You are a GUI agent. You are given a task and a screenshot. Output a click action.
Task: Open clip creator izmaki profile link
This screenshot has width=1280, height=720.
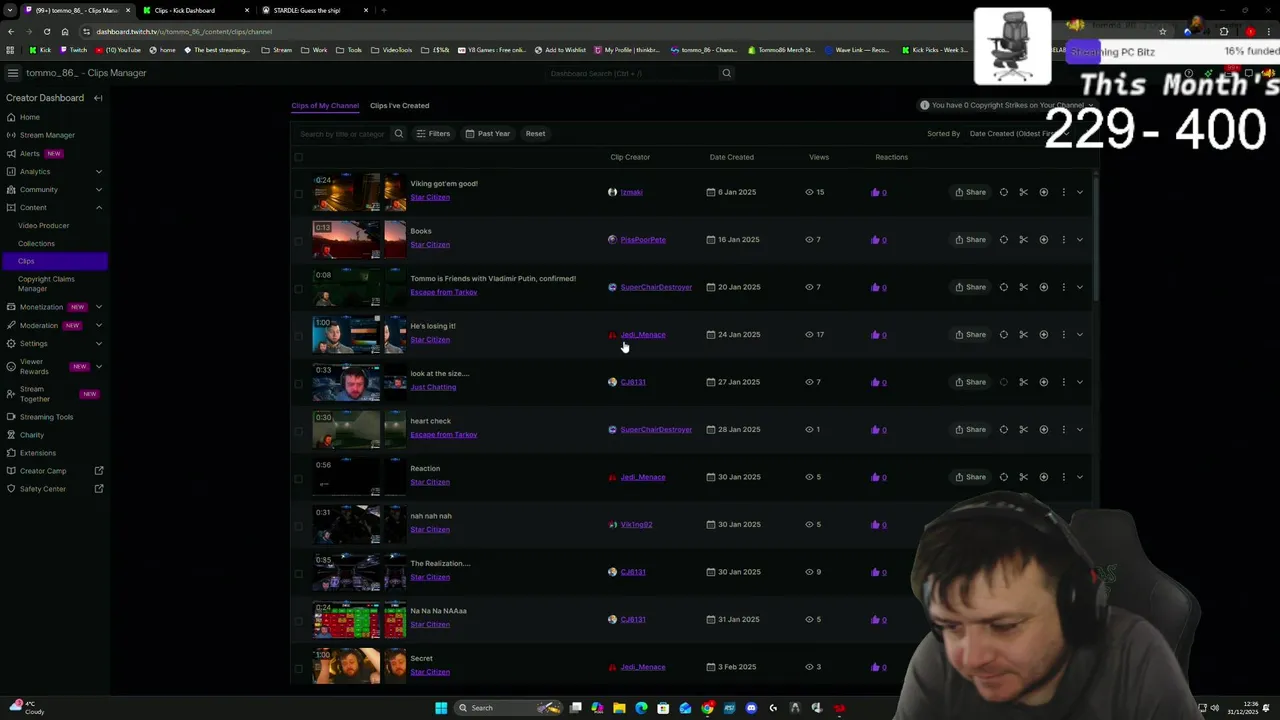(x=631, y=192)
